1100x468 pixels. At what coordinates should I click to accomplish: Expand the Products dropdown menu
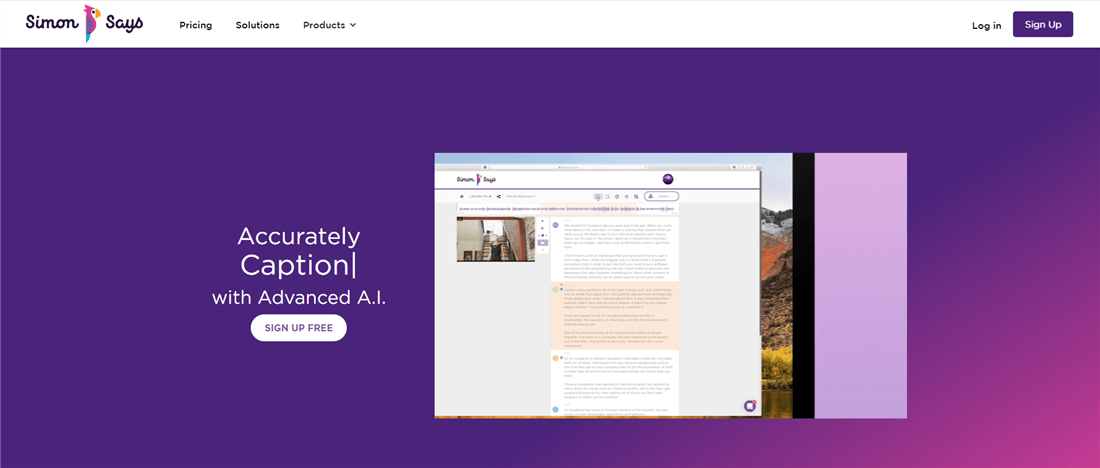coord(330,25)
